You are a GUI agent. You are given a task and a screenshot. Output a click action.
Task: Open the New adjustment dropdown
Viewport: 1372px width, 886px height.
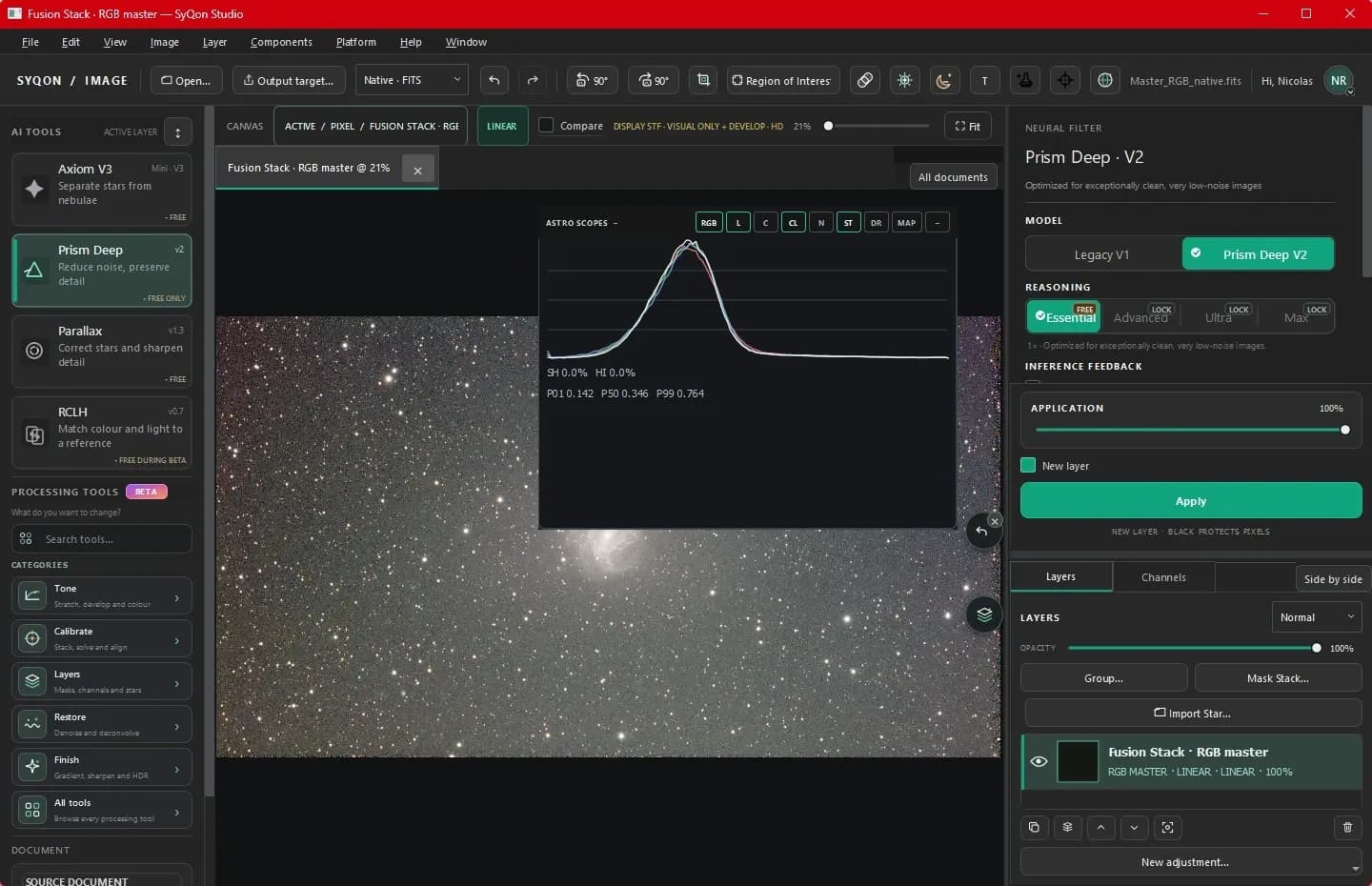click(1191, 862)
